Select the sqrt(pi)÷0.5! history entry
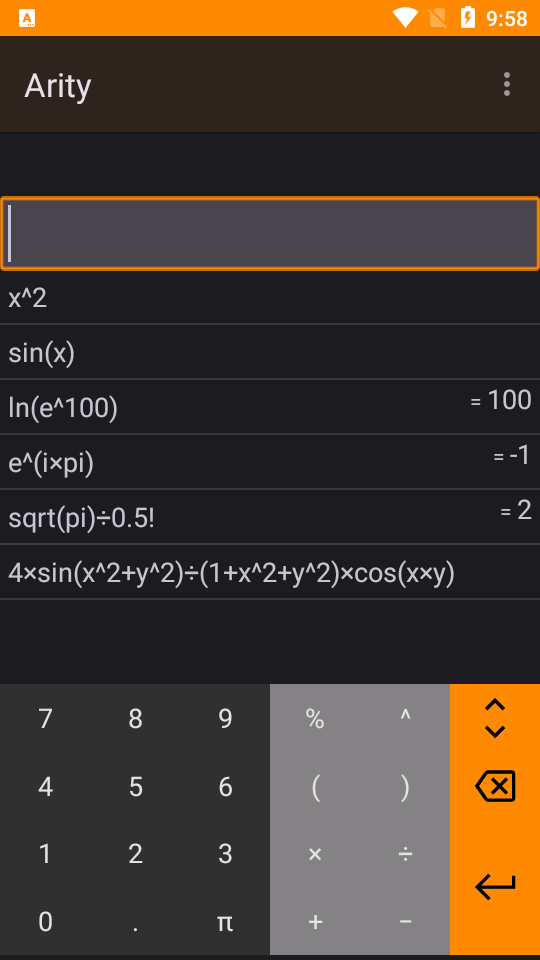540x960 pixels. tap(270, 517)
